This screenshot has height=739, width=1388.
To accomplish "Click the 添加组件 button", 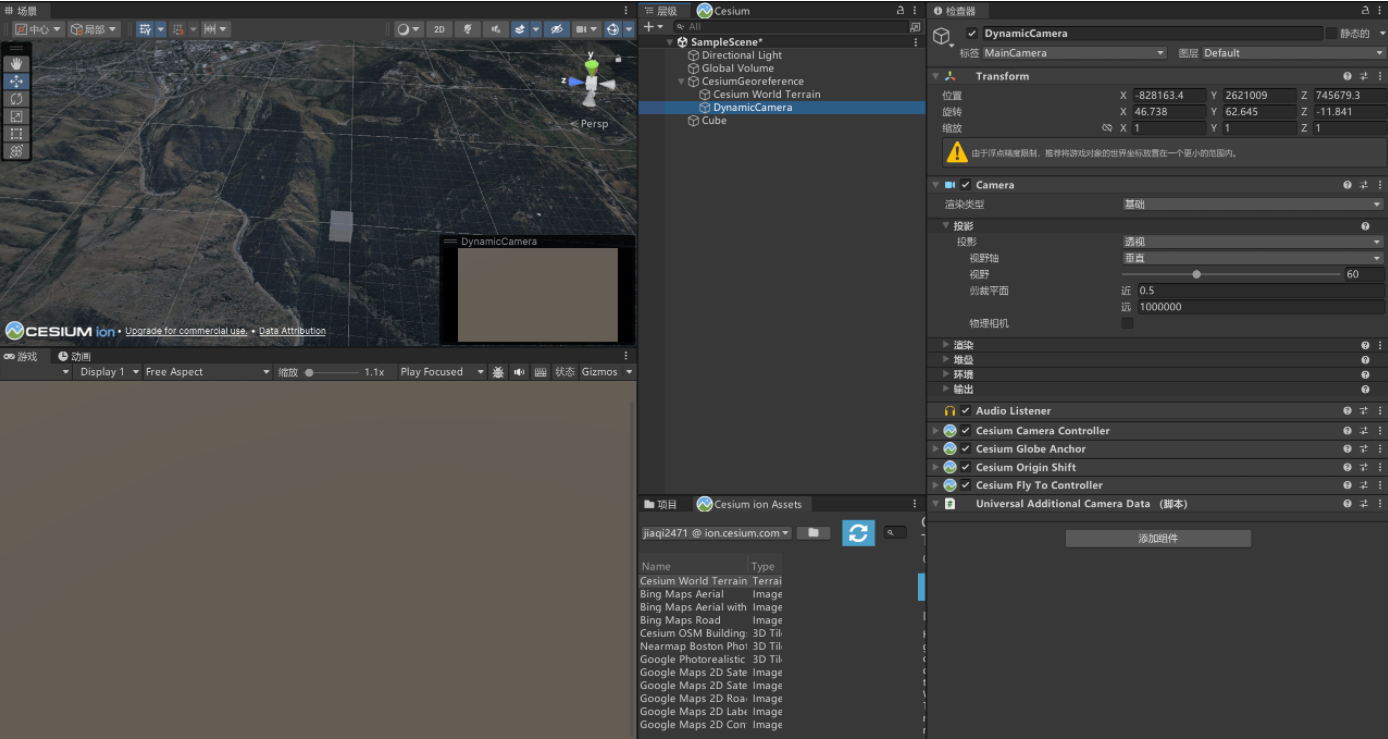I will (x=1158, y=538).
